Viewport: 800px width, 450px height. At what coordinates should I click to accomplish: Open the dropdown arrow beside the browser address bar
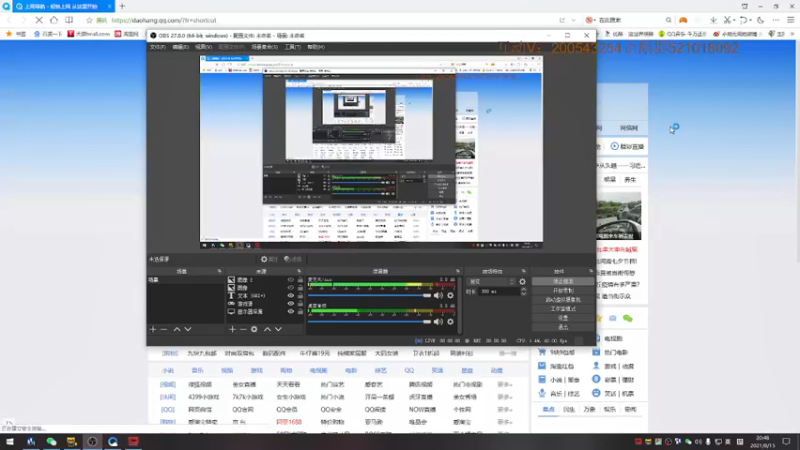[x=573, y=20]
